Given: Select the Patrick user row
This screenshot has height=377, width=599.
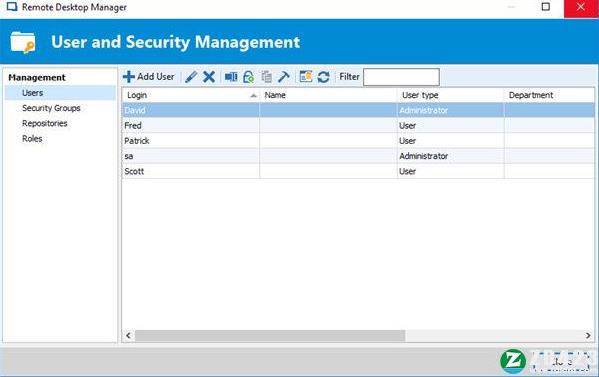Looking at the screenshot, I should coord(358,141).
